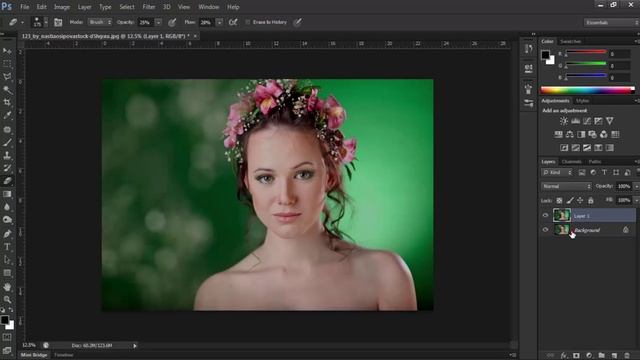Image resolution: width=640 pixels, height=360 pixels.
Task: Hide Layer 1 using eye icon
Action: [545, 216]
